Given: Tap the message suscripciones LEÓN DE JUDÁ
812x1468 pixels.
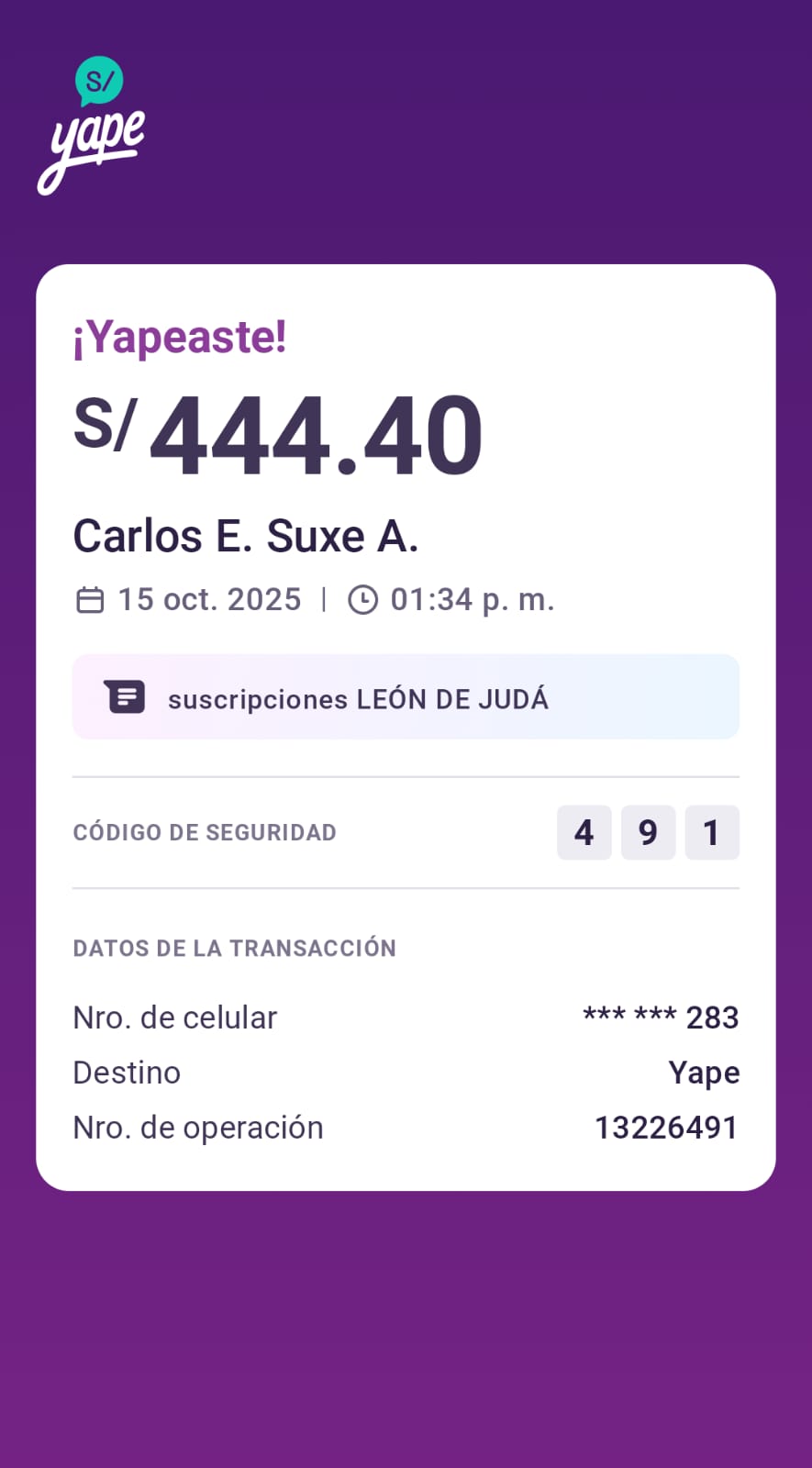Looking at the screenshot, I should point(358,699).
